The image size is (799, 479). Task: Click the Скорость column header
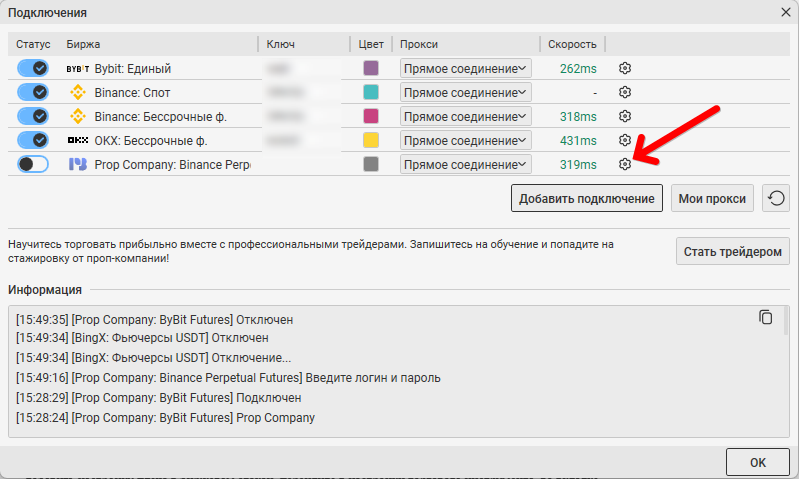(572, 44)
